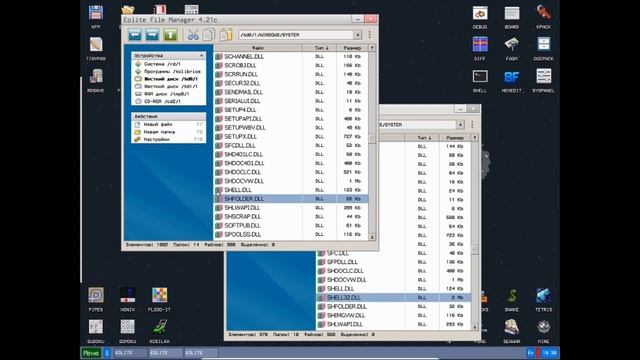Launch TETRIS game icon

[544, 300]
